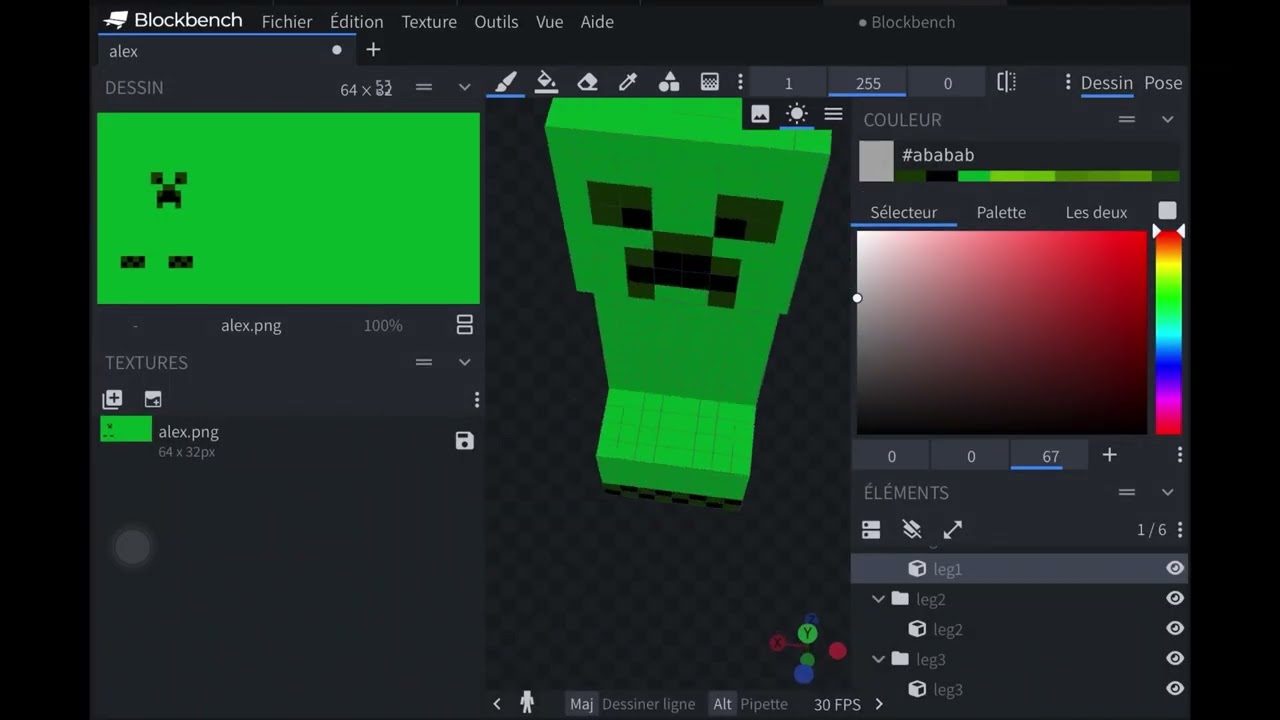1280x720 pixels.
Task: Toggle viewport shading sun icon
Action: coord(797,114)
